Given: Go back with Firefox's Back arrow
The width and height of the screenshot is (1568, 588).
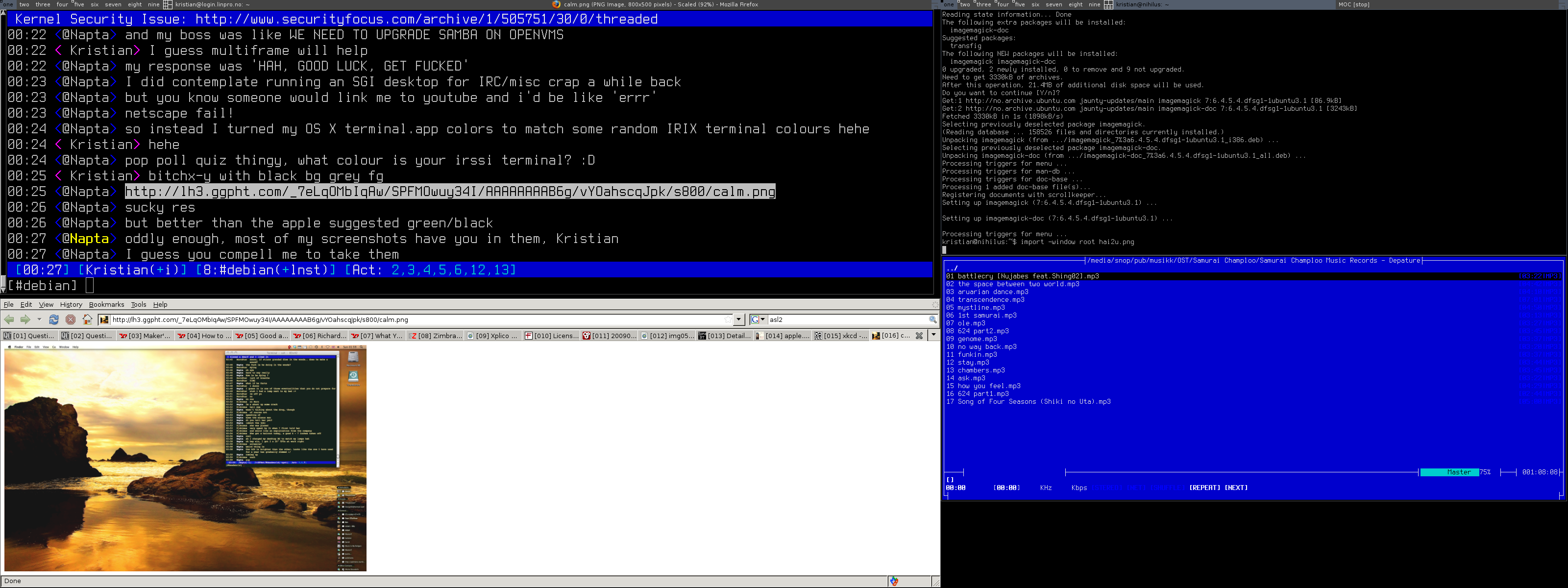Looking at the screenshot, I should coord(9,319).
